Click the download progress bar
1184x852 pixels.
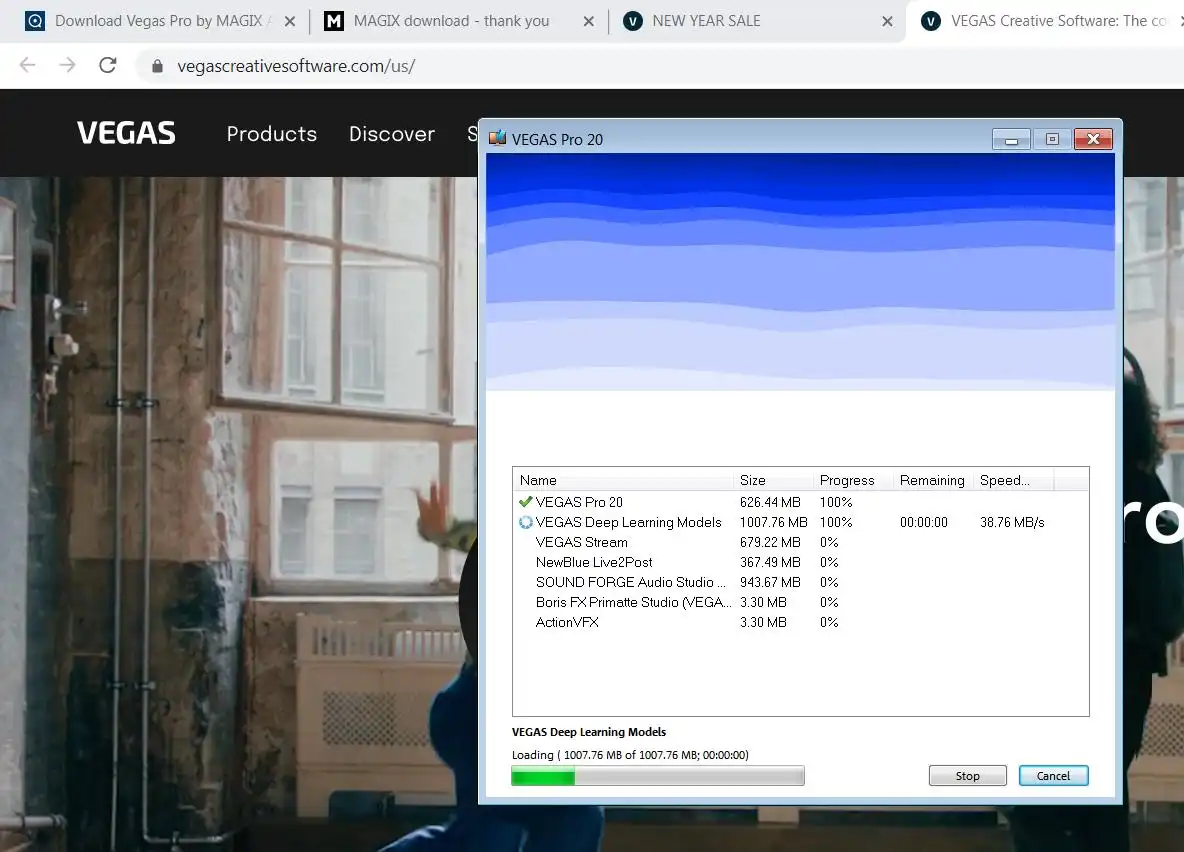658,776
